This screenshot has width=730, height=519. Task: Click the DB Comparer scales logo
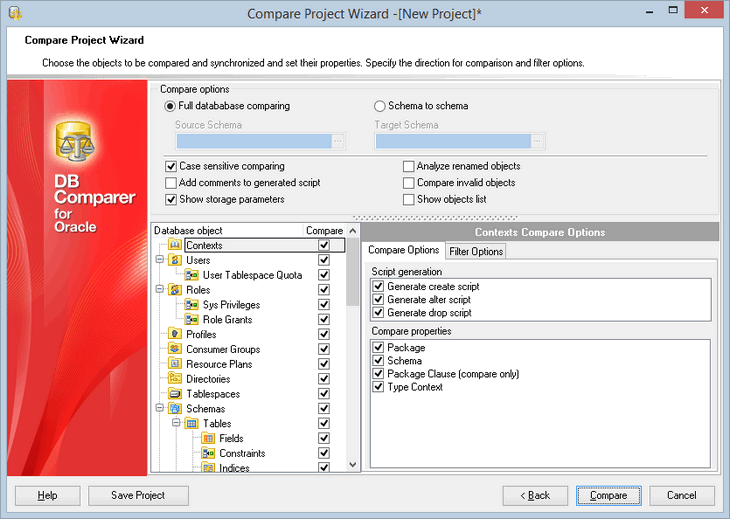tap(75, 141)
